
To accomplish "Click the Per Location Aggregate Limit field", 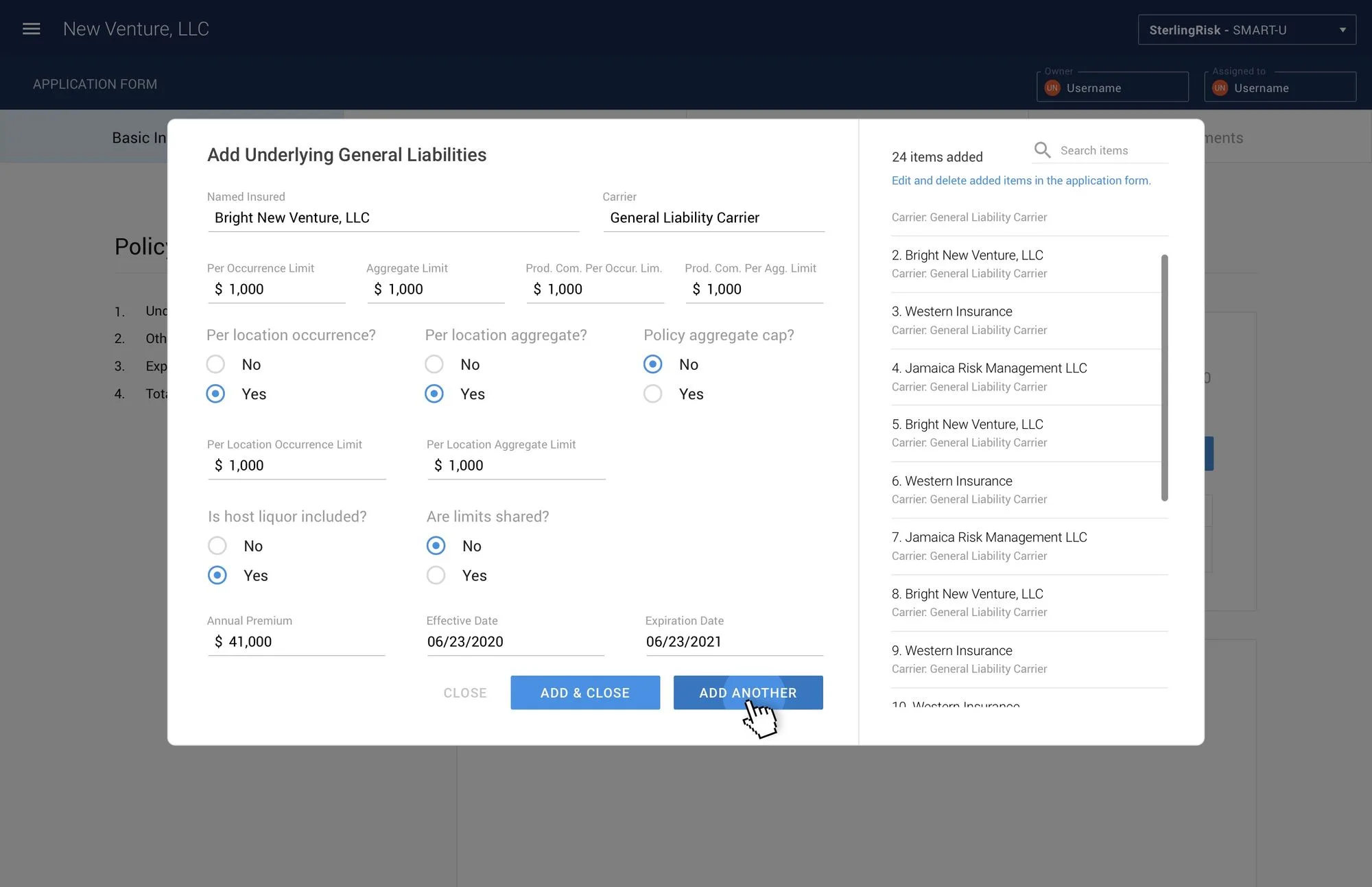I will click(517, 466).
